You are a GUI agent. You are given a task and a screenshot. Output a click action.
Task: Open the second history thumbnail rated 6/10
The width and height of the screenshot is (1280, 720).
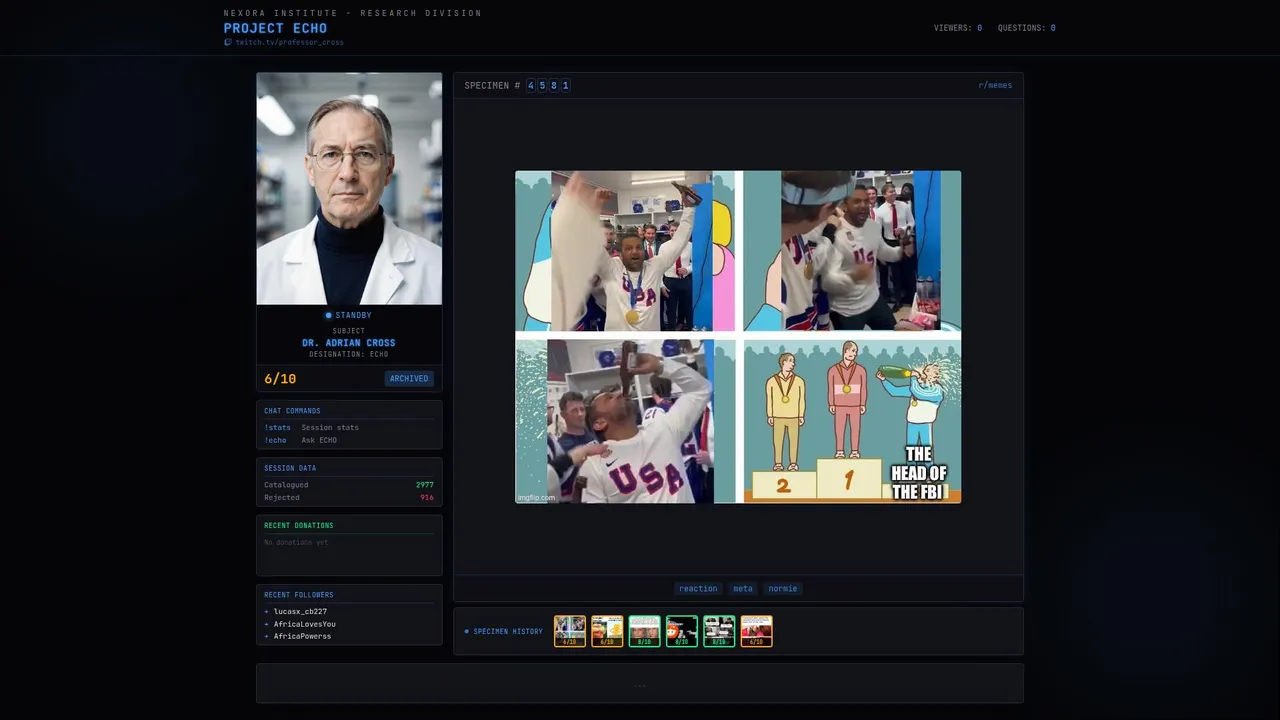click(x=607, y=631)
